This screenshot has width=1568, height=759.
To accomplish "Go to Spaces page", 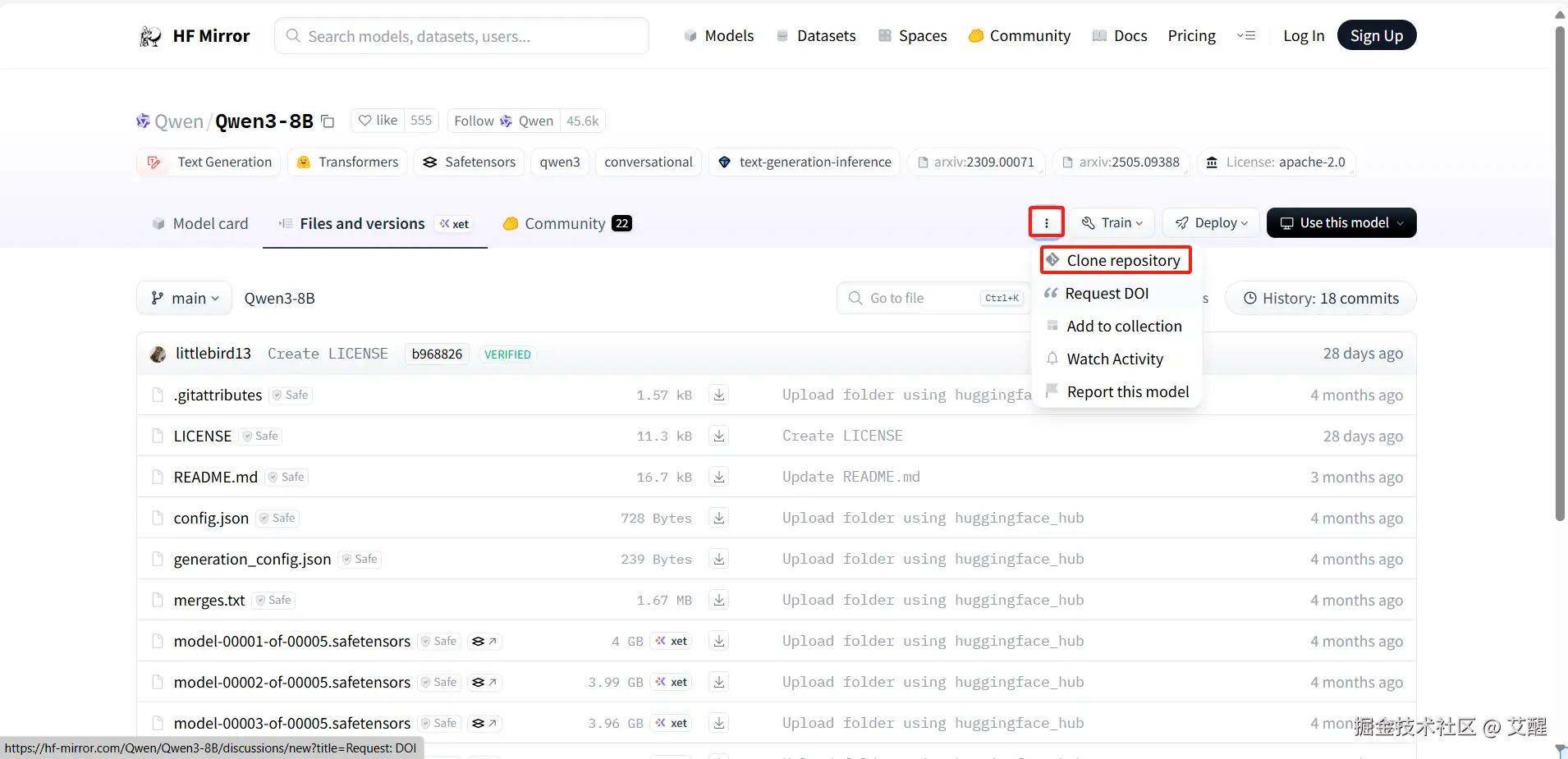I will [x=912, y=35].
